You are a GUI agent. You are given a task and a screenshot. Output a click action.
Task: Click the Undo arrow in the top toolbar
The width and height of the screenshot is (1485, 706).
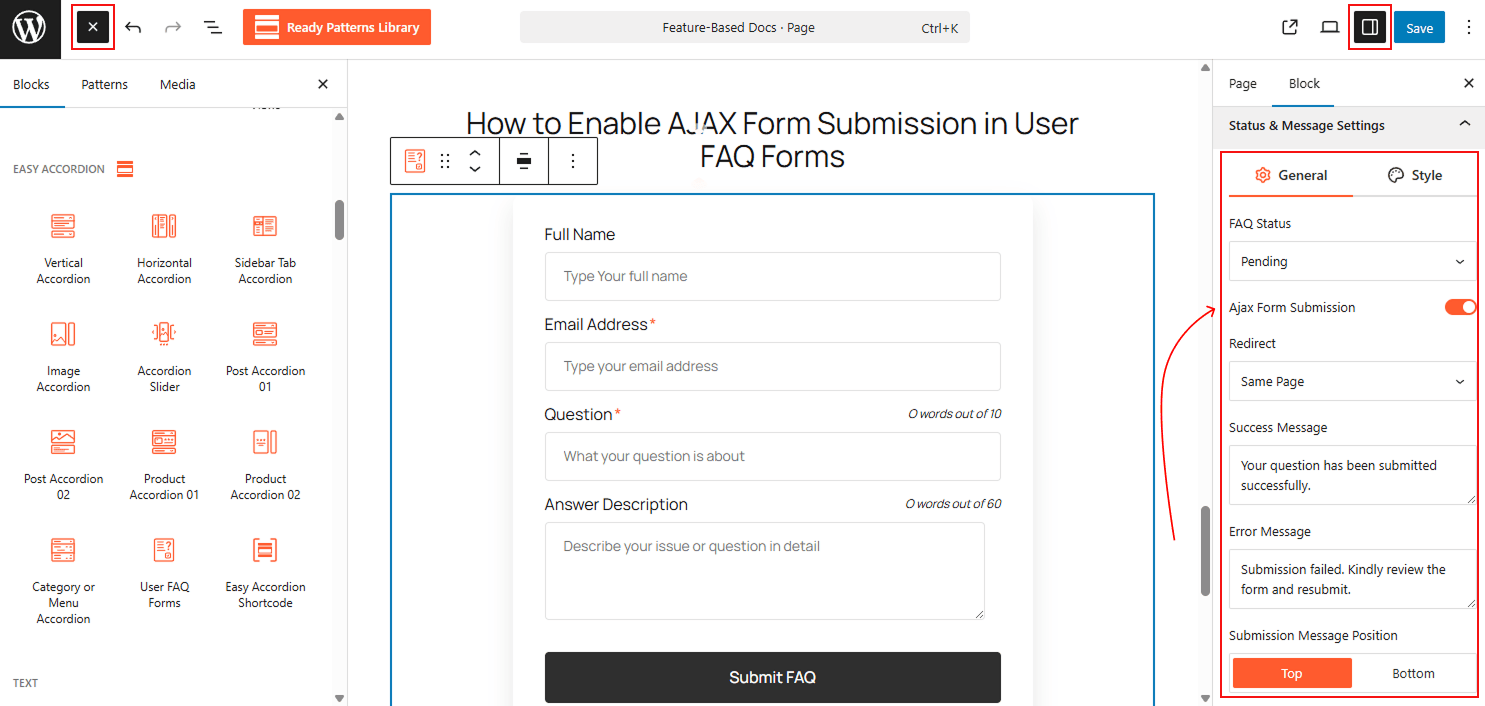coord(133,27)
